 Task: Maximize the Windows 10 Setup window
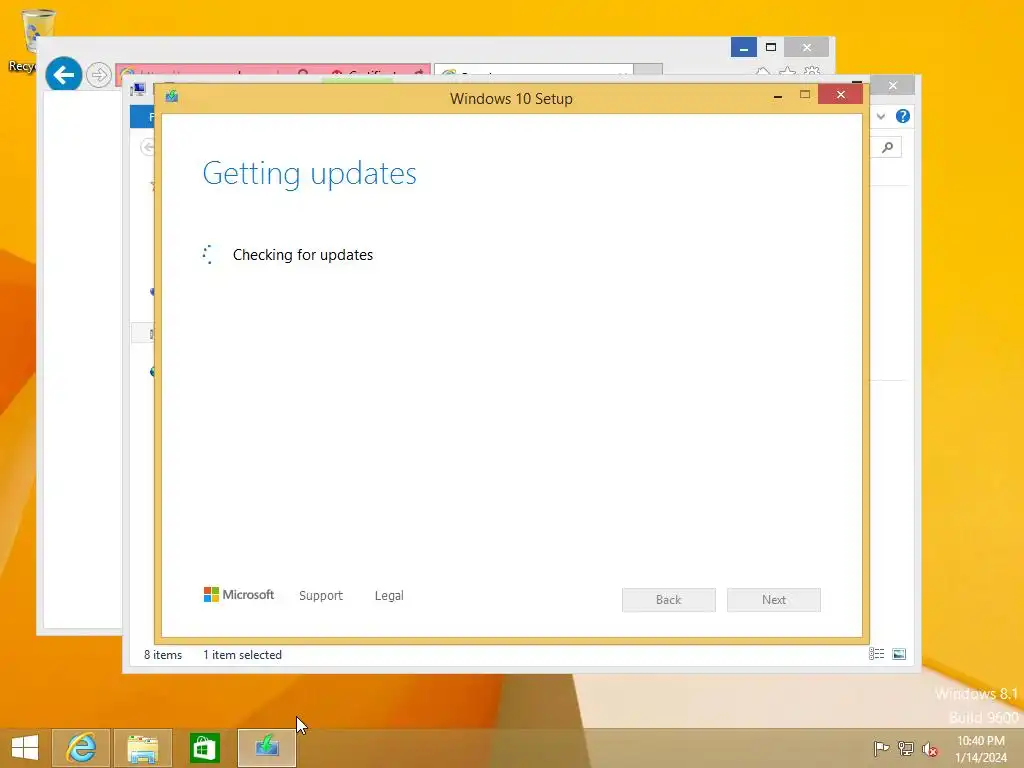pos(805,95)
